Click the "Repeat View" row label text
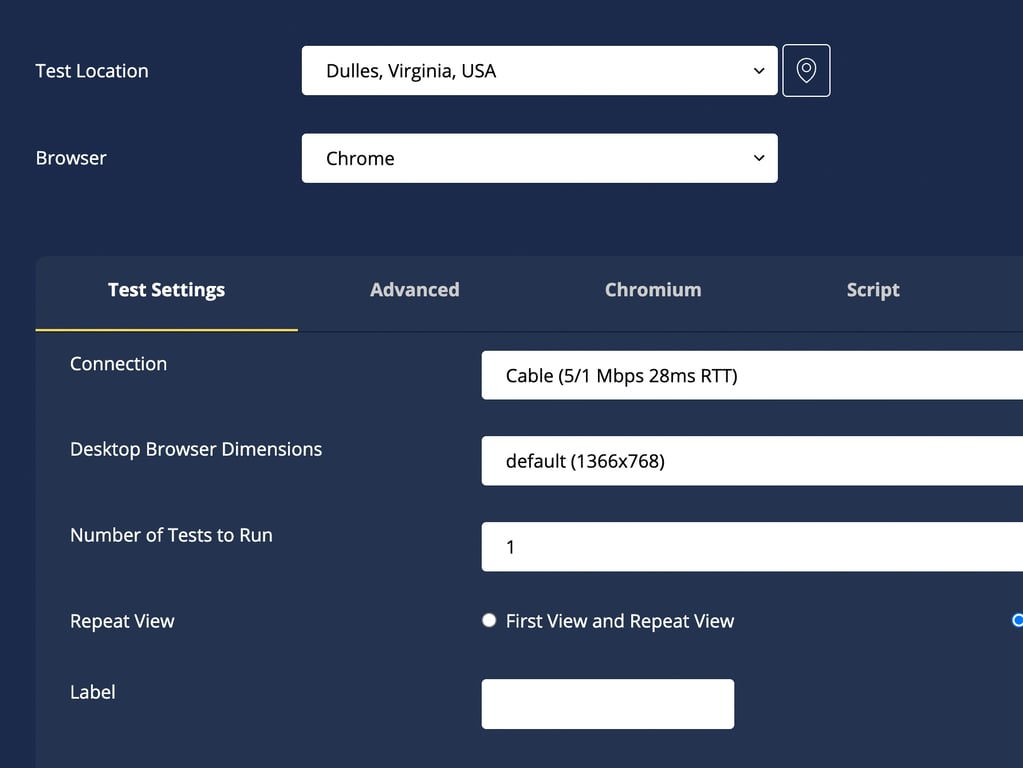 click(122, 621)
